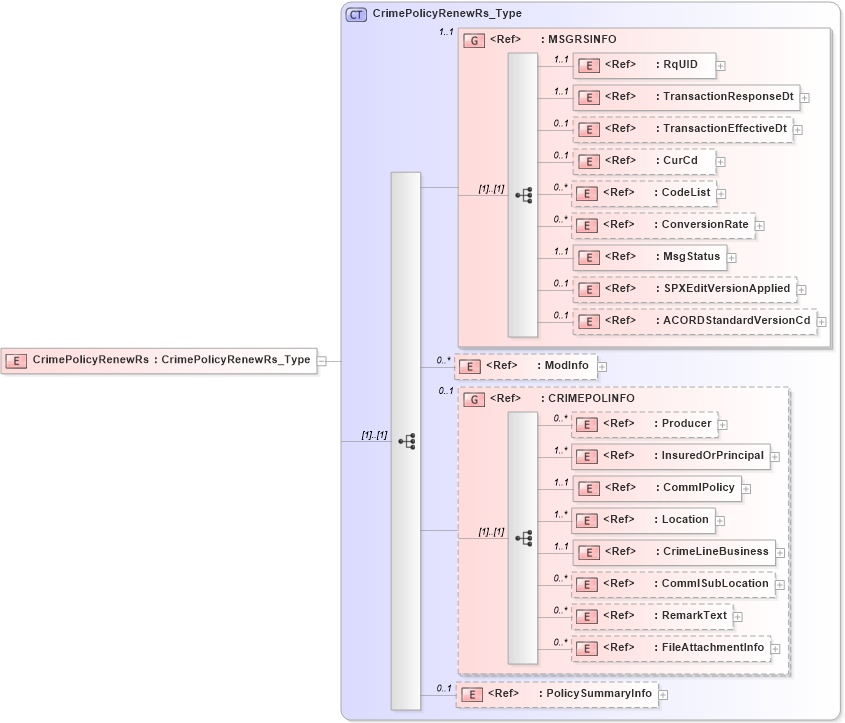Select the Producer element reference

click(587, 424)
